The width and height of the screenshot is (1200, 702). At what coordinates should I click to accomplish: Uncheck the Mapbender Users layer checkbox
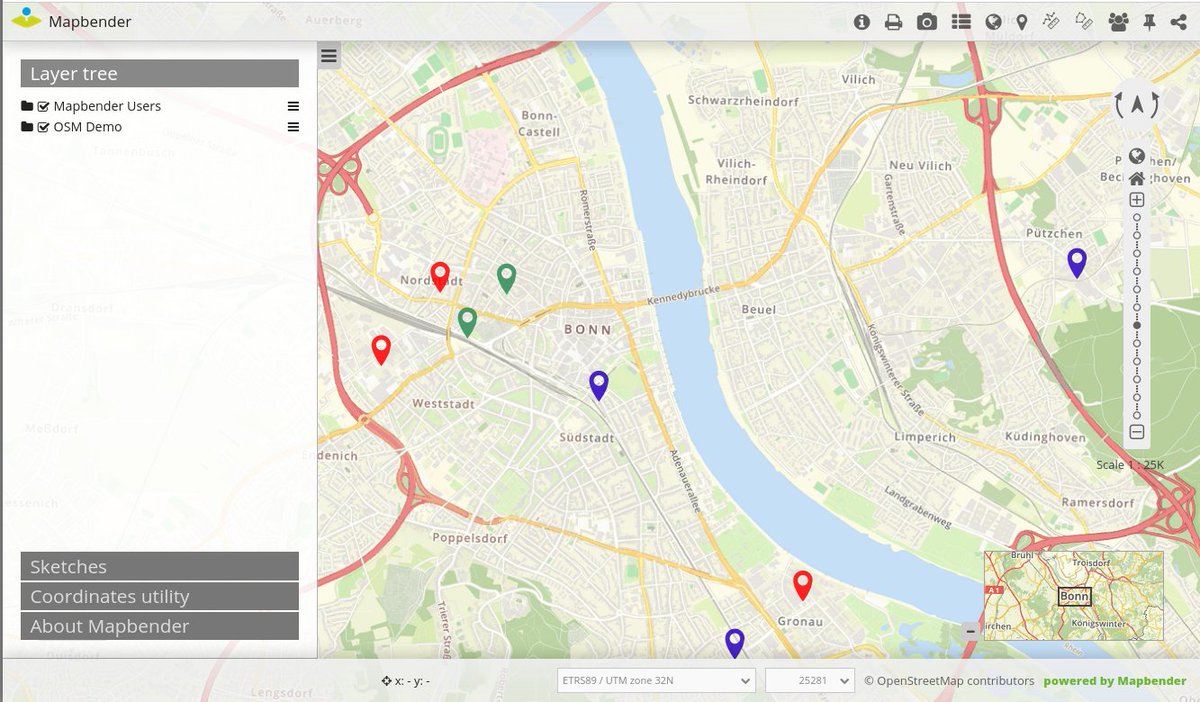pyautogui.click(x=43, y=106)
